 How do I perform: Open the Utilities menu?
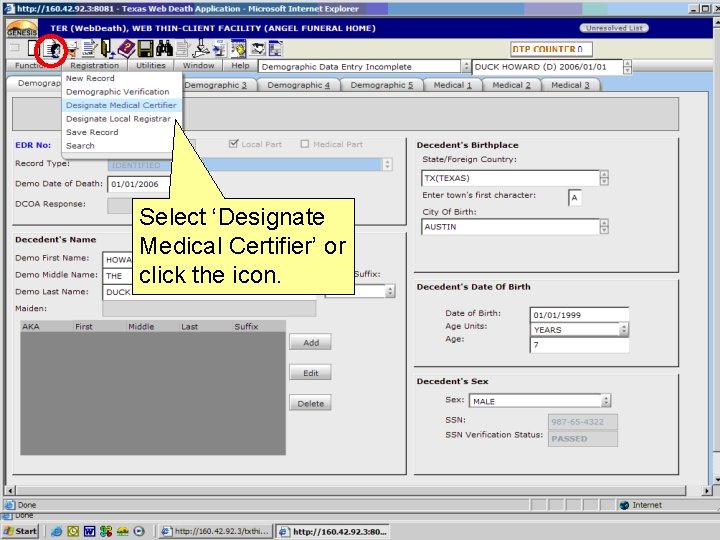pos(151,66)
